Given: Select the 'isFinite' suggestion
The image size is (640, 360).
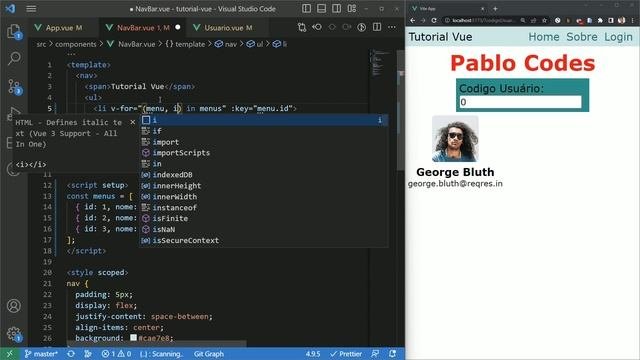Looking at the screenshot, I should [264, 218].
